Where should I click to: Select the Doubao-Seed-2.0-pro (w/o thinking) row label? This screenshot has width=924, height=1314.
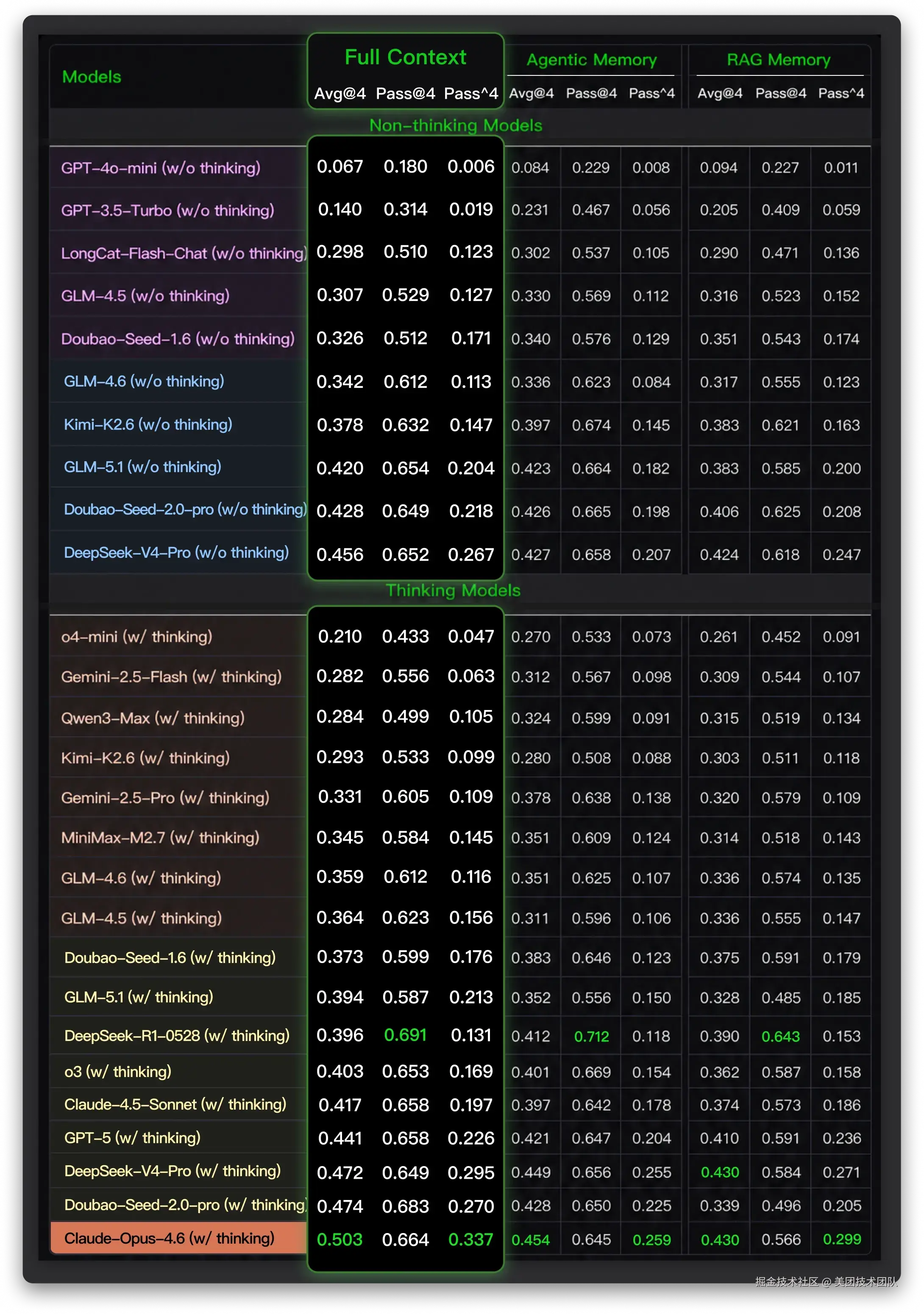pyautogui.click(x=185, y=509)
